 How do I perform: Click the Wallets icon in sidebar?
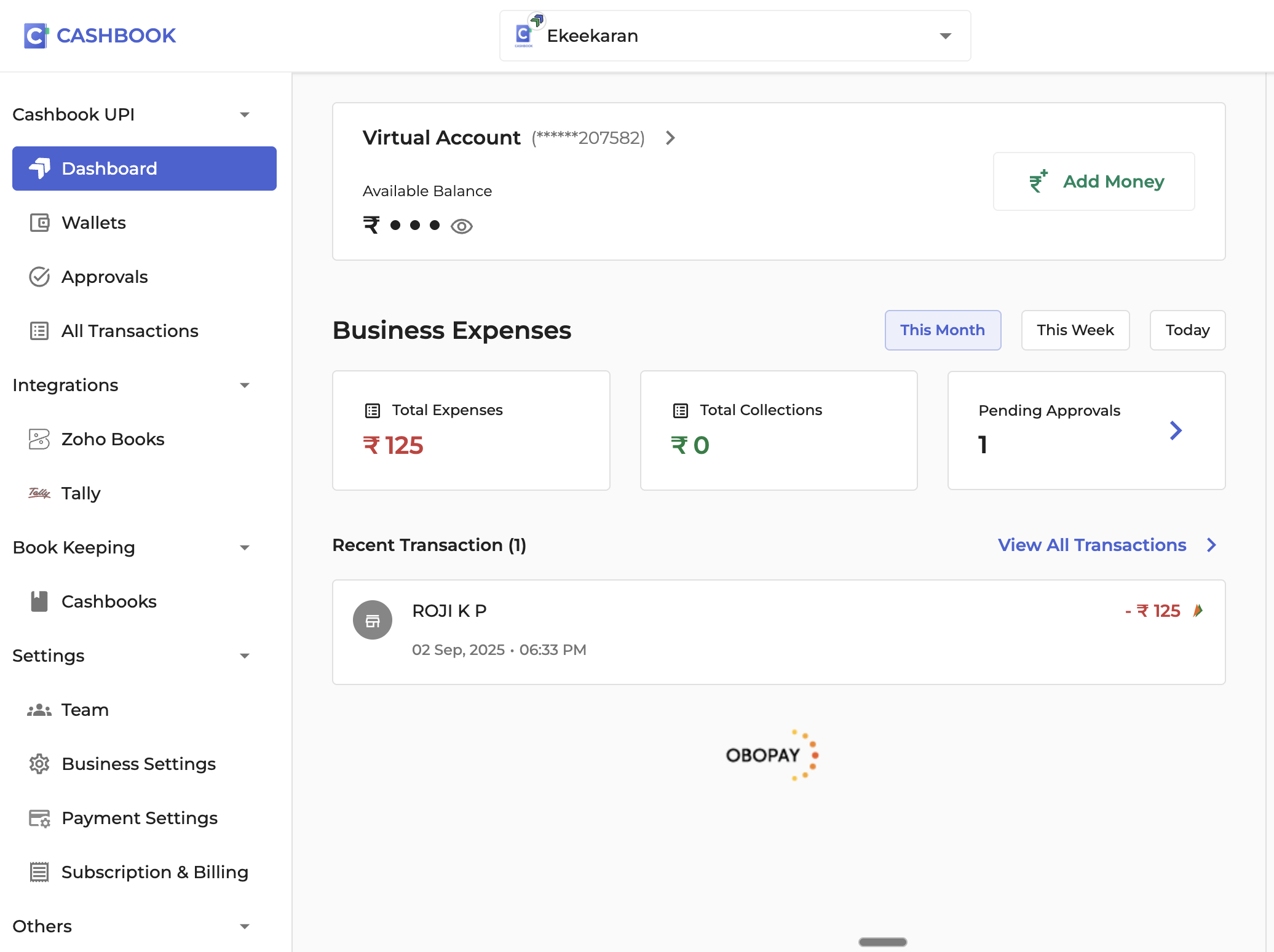(x=39, y=223)
